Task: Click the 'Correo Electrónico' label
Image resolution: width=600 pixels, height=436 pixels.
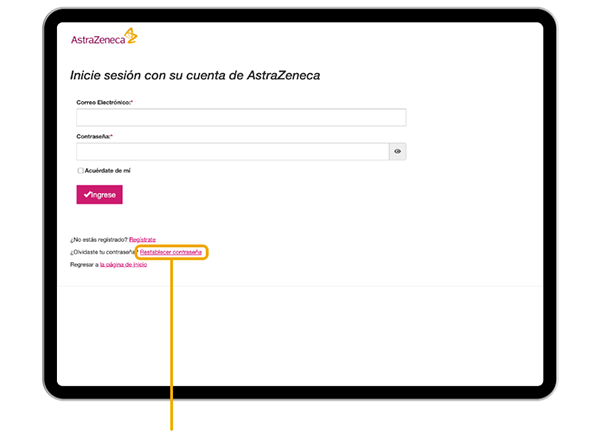Action: point(104,103)
